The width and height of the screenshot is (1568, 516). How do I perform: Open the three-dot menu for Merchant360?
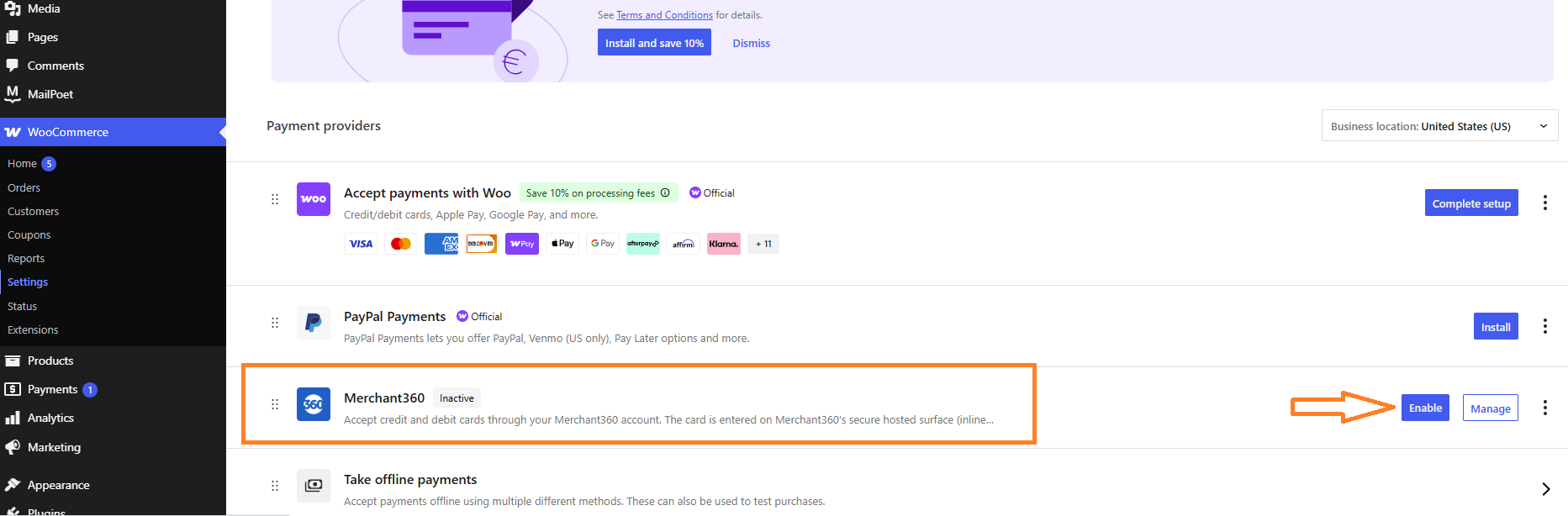click(x=1544, y=408)
